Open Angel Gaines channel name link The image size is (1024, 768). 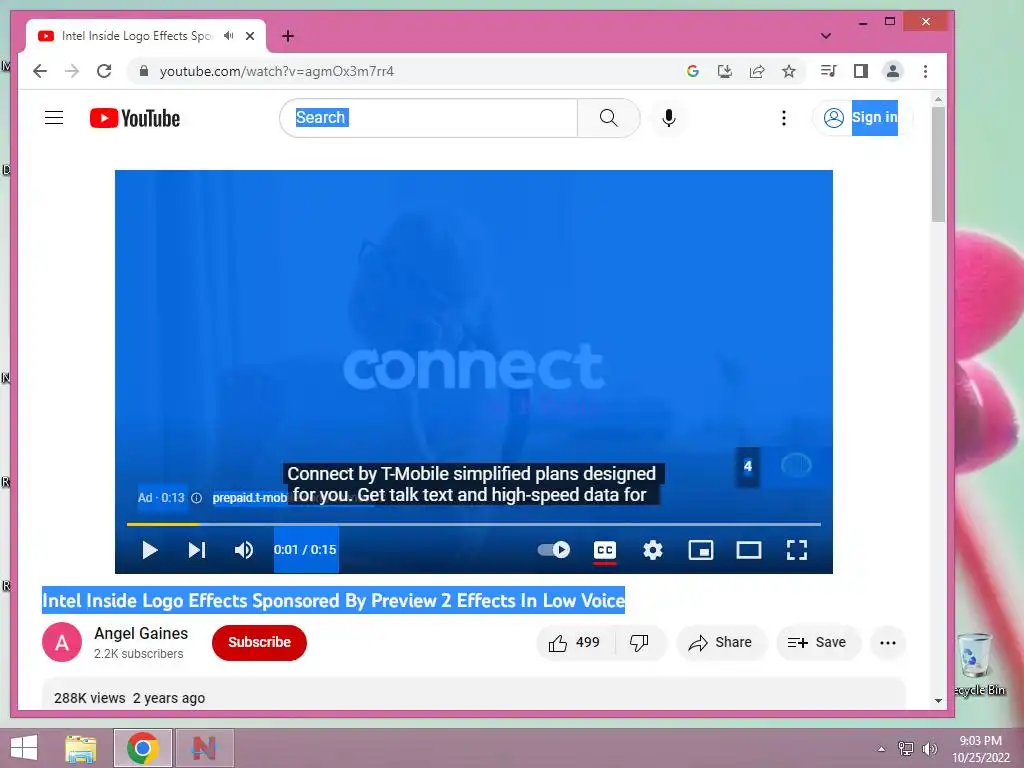pyautogui.click(x=141, y=633)
